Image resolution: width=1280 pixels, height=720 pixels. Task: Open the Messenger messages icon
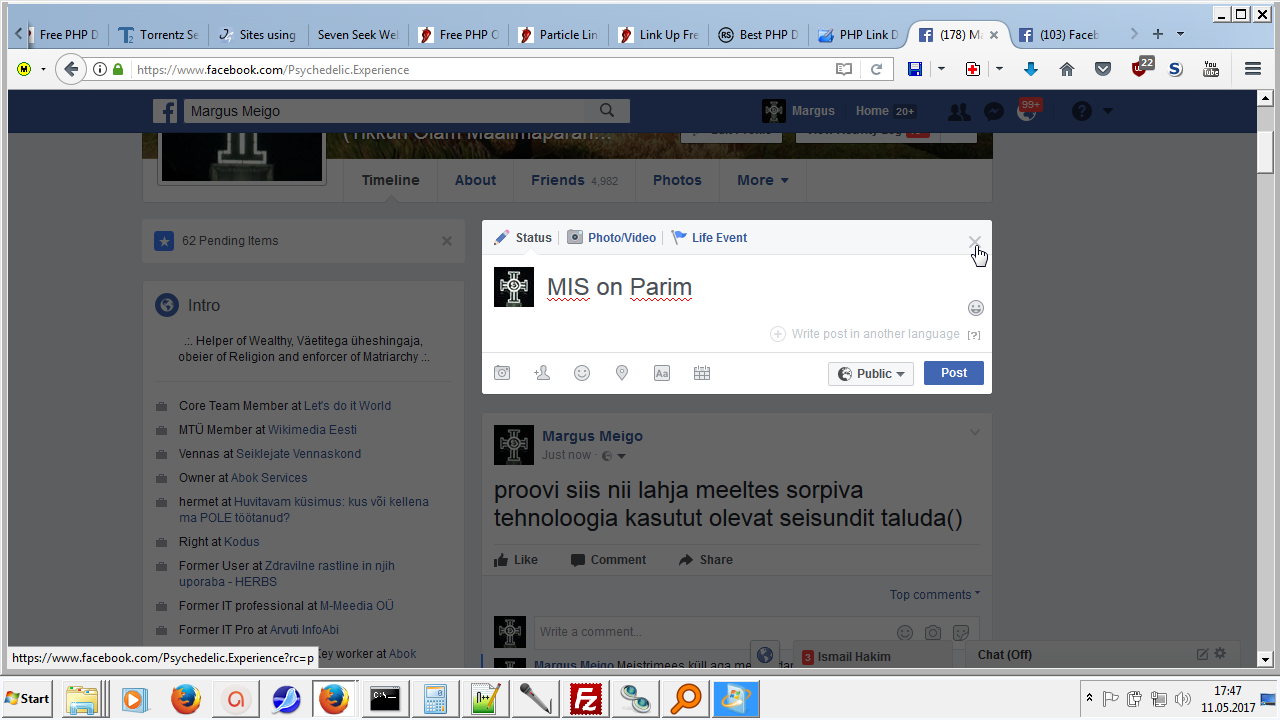pos(993,112)
